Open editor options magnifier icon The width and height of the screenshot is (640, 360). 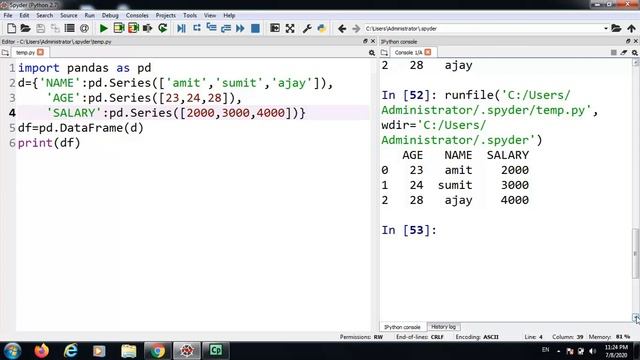[371, 53]
